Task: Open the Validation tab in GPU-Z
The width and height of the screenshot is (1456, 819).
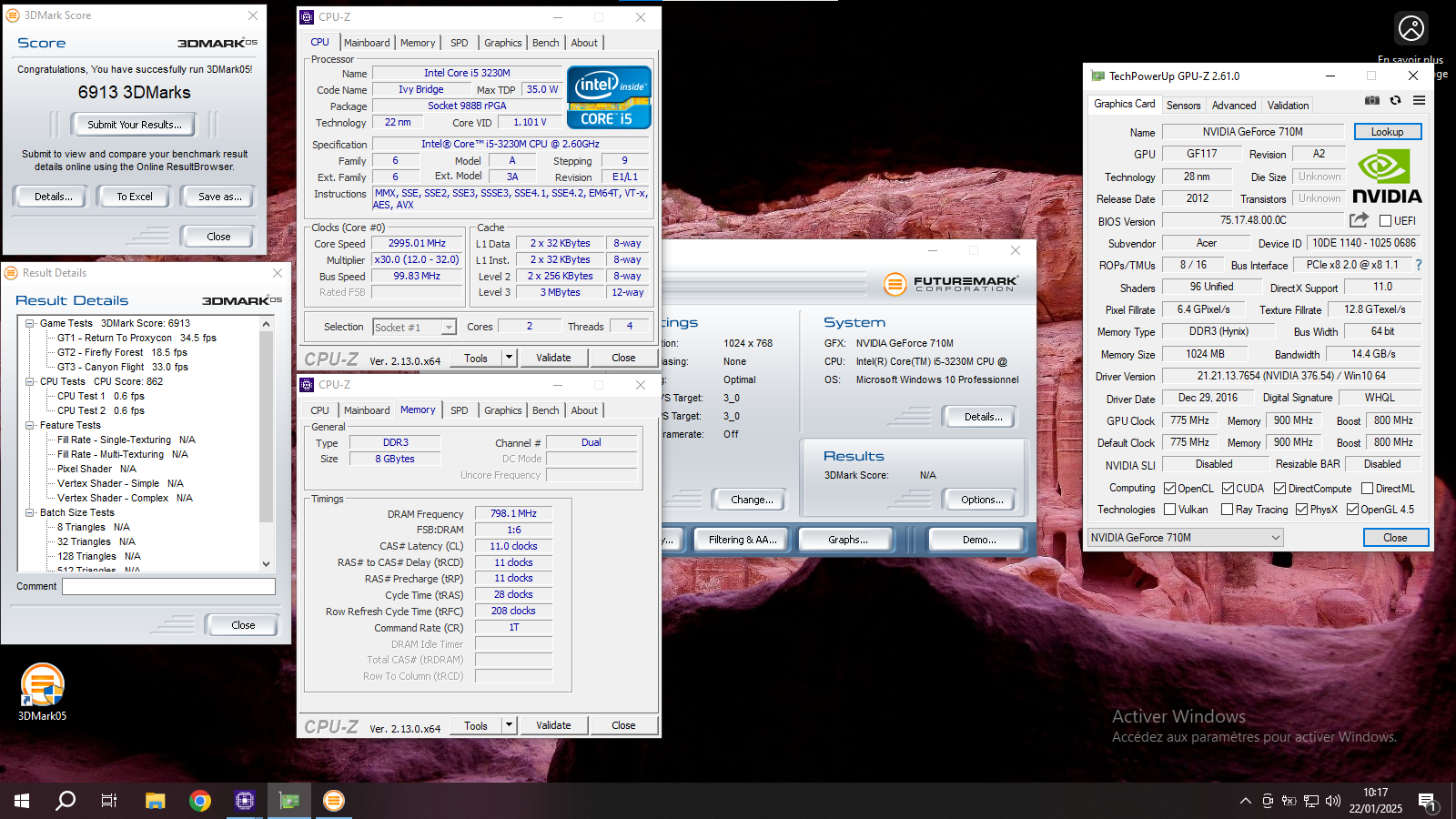Action: (x=1289, y=106)
